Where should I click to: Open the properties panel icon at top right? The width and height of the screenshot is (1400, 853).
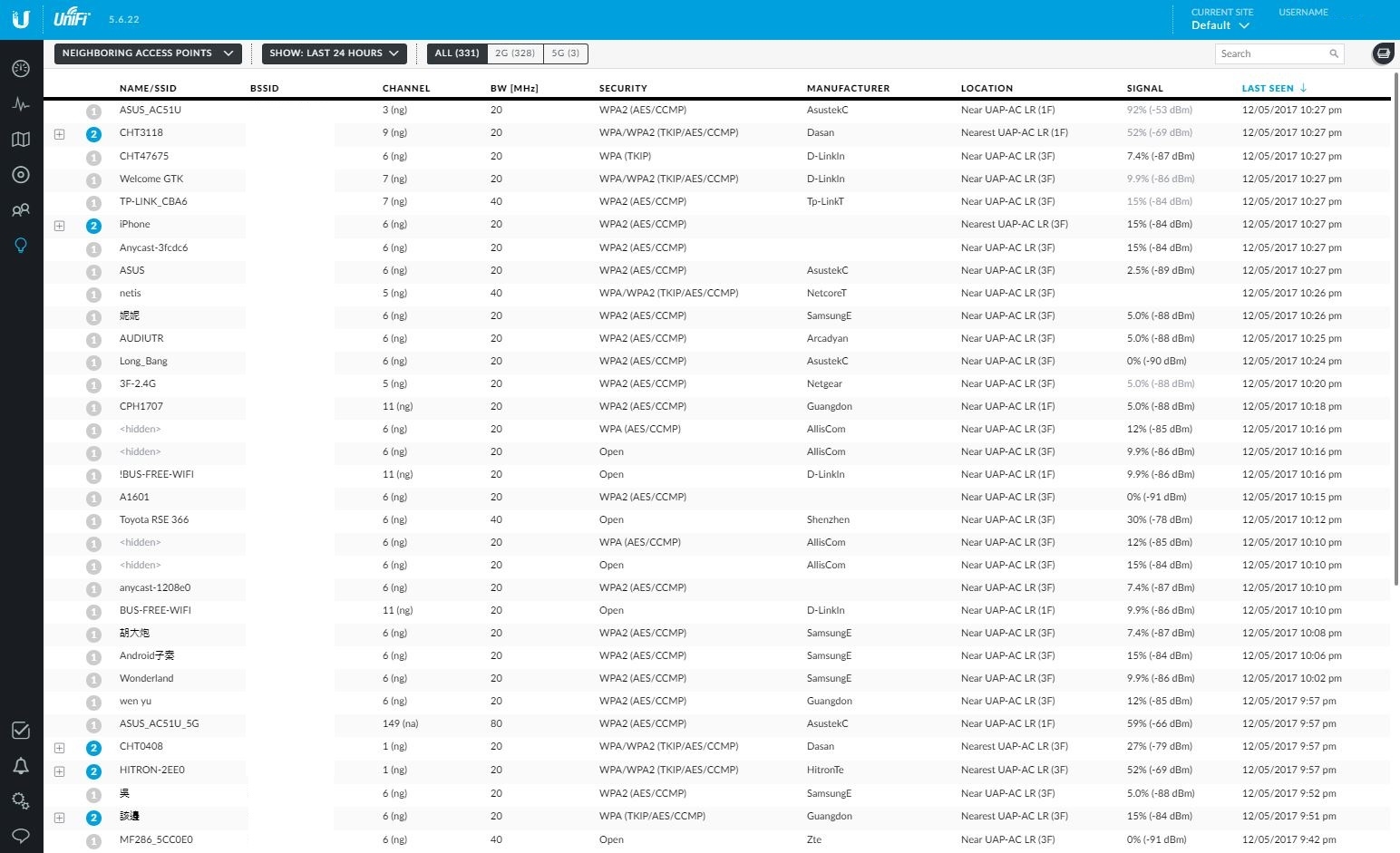click(1383, 53)
